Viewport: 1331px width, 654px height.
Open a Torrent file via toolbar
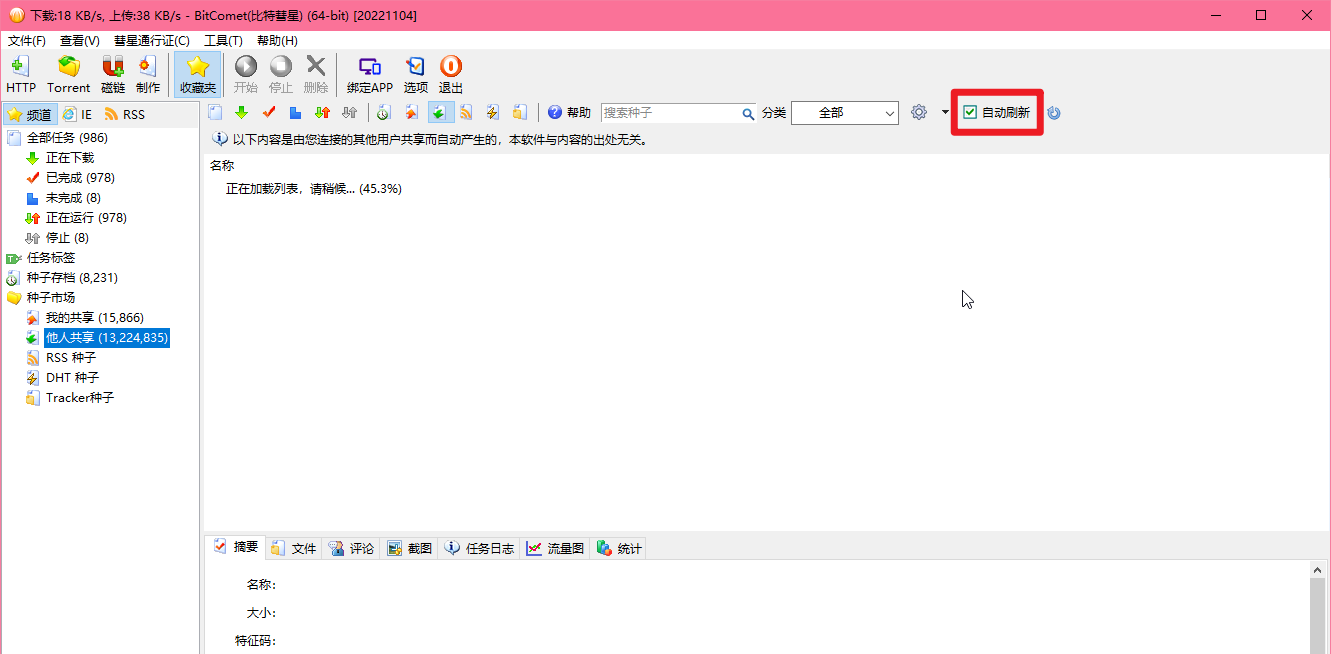click(x=68, y=75)
